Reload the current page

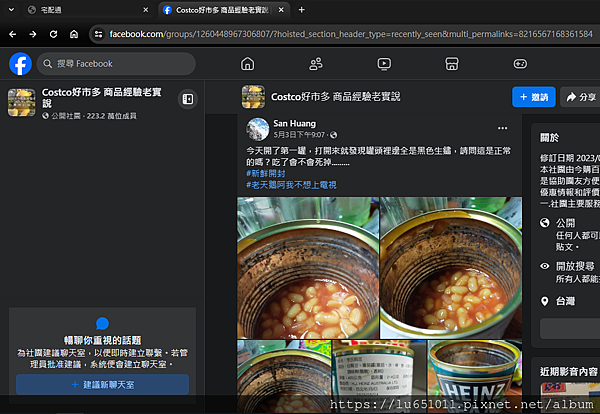54,34
